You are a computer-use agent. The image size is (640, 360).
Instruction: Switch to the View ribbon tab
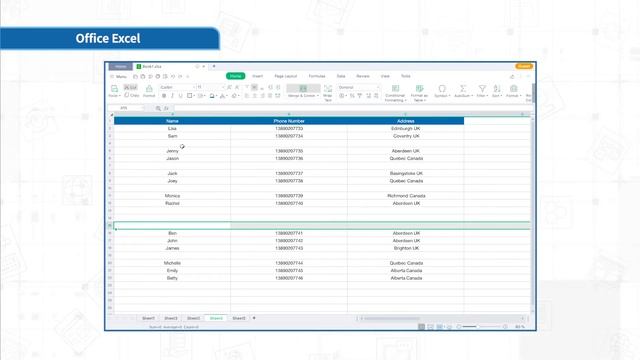[x=385, y=76]
